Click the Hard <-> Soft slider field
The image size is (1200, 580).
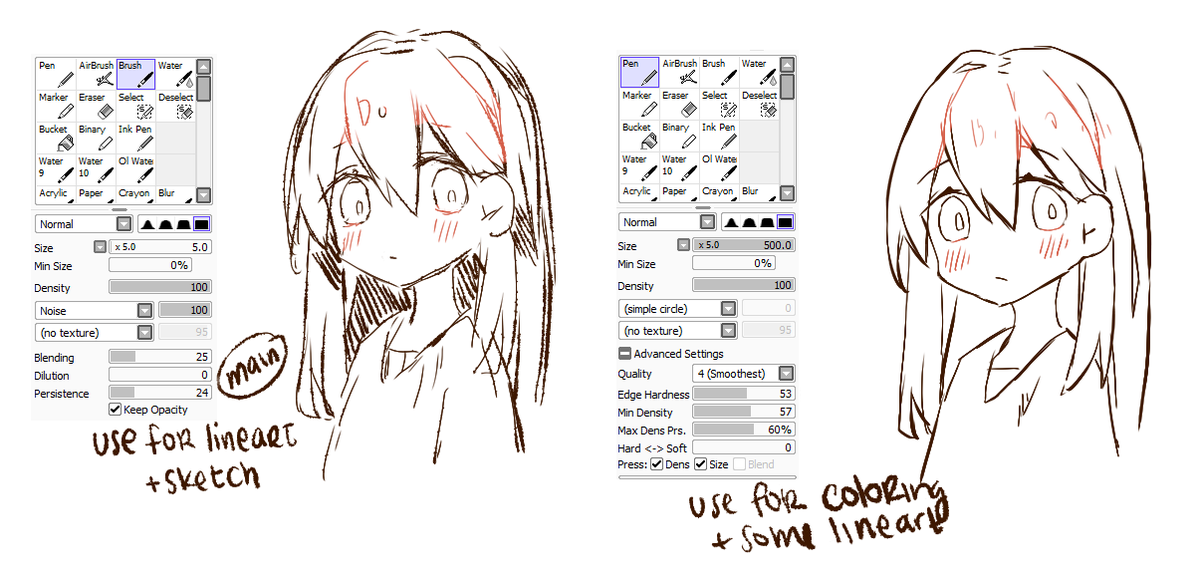(744, 447)
